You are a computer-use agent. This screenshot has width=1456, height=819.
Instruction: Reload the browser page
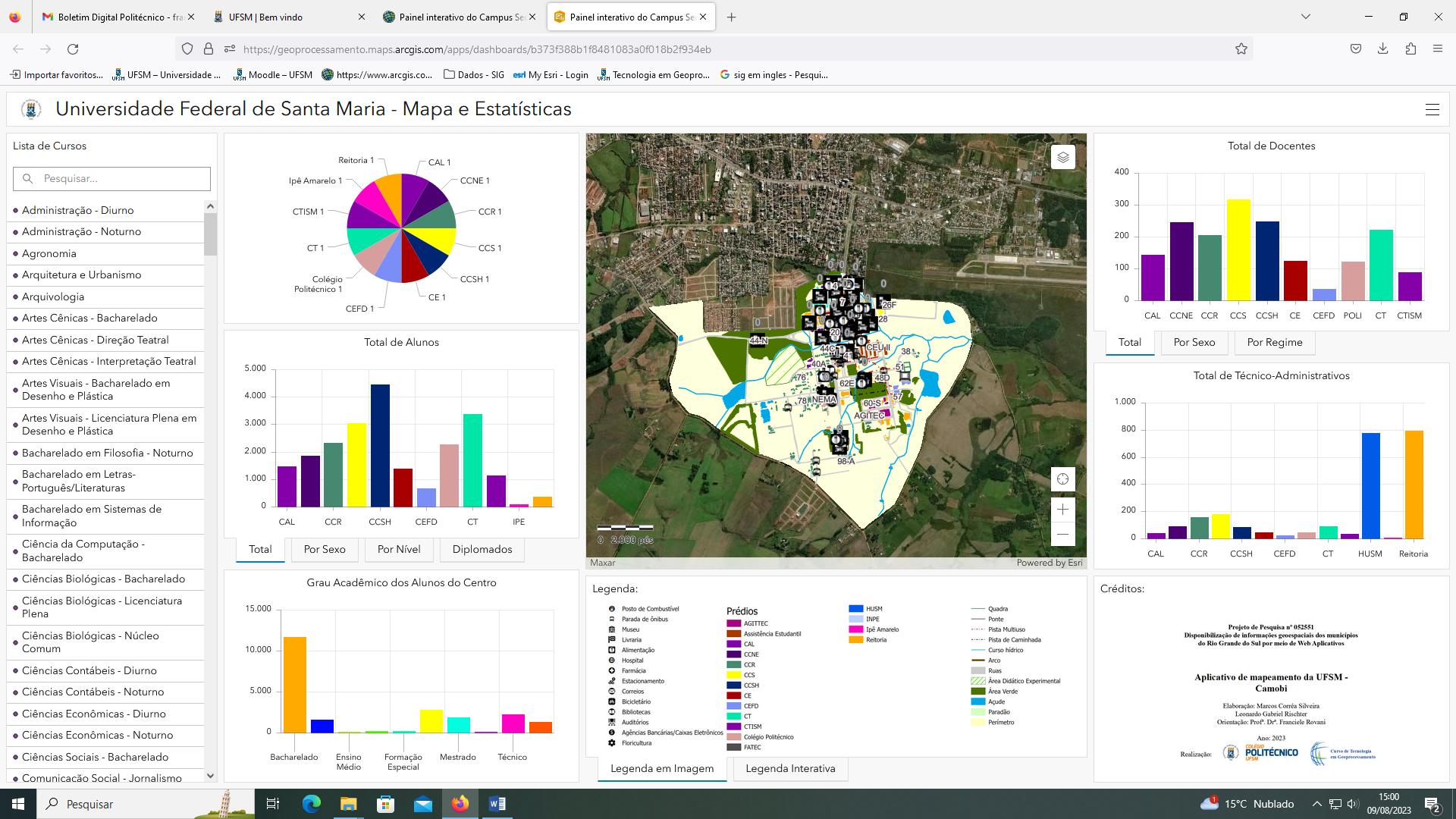(73, 49)
